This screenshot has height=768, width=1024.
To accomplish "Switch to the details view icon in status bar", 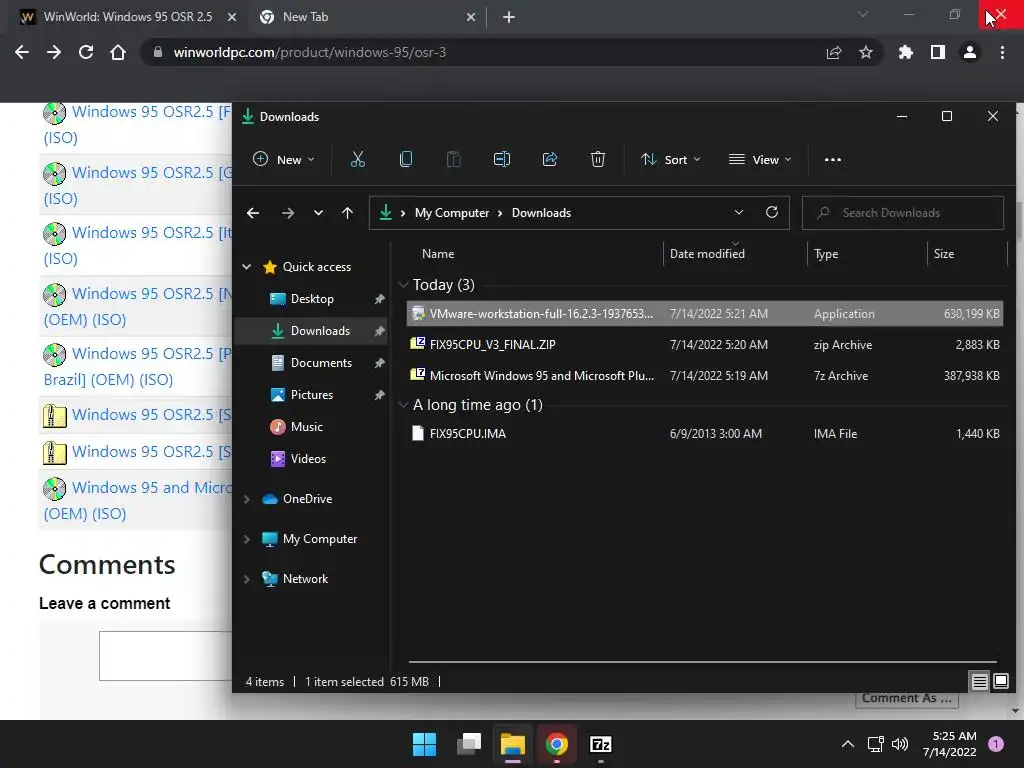I will click(x=979, y=682).
